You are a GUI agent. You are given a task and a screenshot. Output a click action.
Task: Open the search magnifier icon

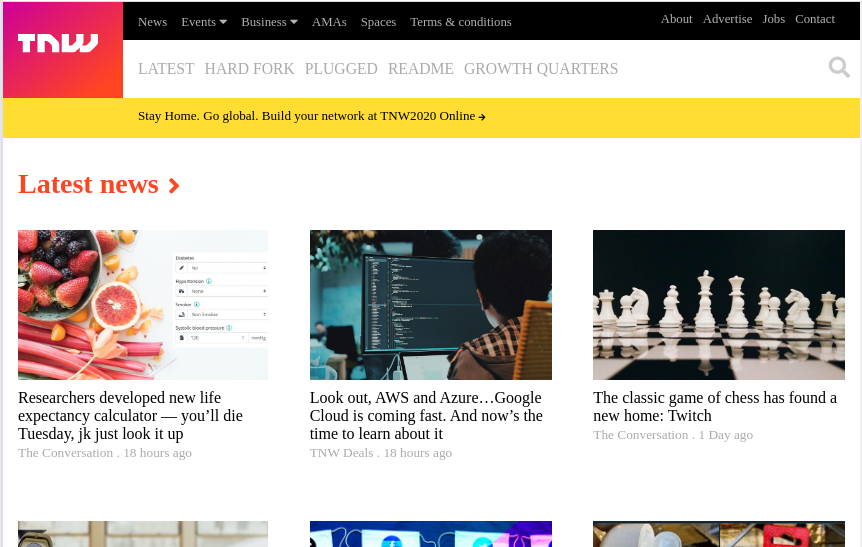tap(838, 67)
